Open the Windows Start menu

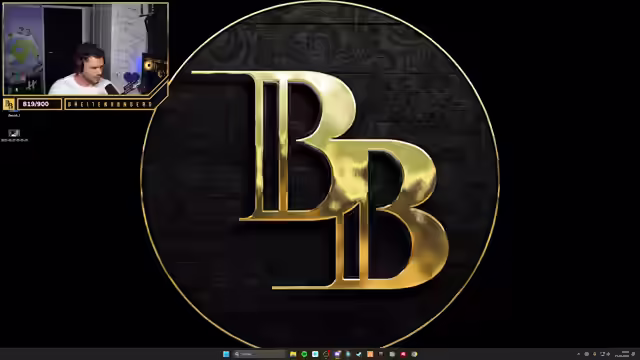coord(226,354)
